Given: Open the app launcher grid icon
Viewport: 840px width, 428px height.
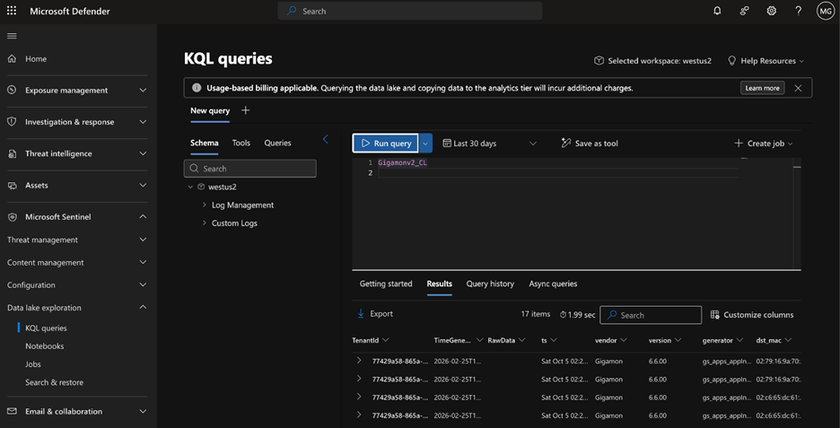Looking at the screenshot, I should click(11, 11).
